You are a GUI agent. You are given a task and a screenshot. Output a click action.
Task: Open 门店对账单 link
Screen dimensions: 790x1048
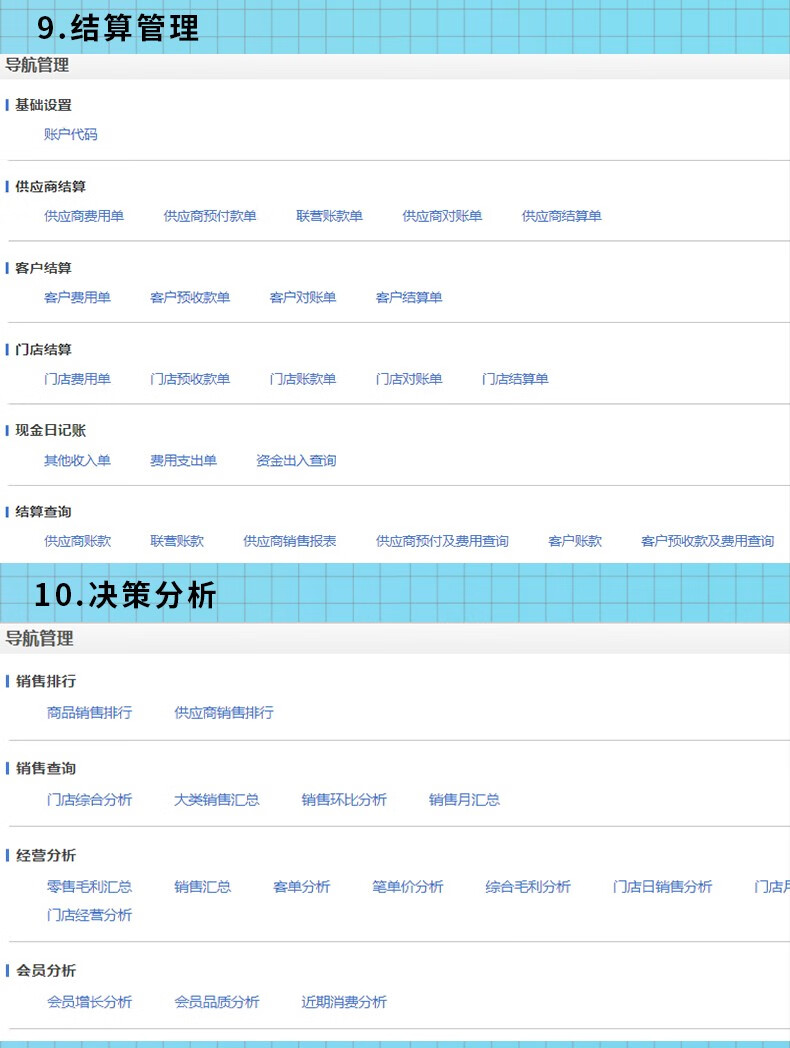point(409,379)
